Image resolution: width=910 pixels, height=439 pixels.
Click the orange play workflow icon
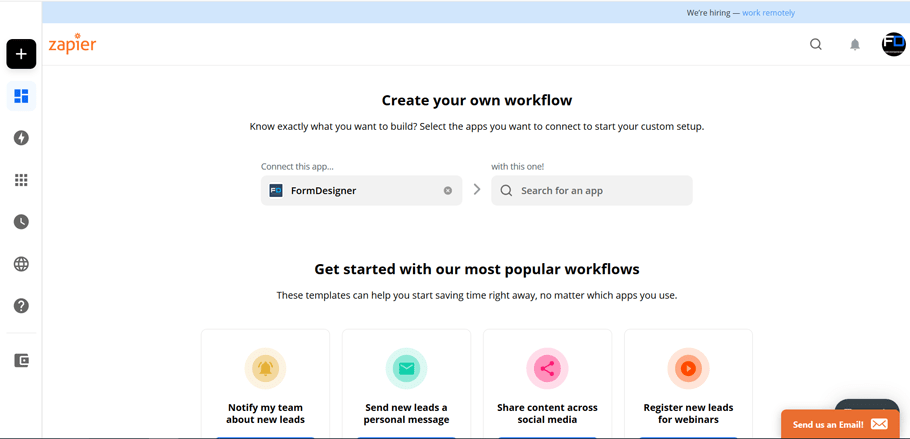(688, 368)
